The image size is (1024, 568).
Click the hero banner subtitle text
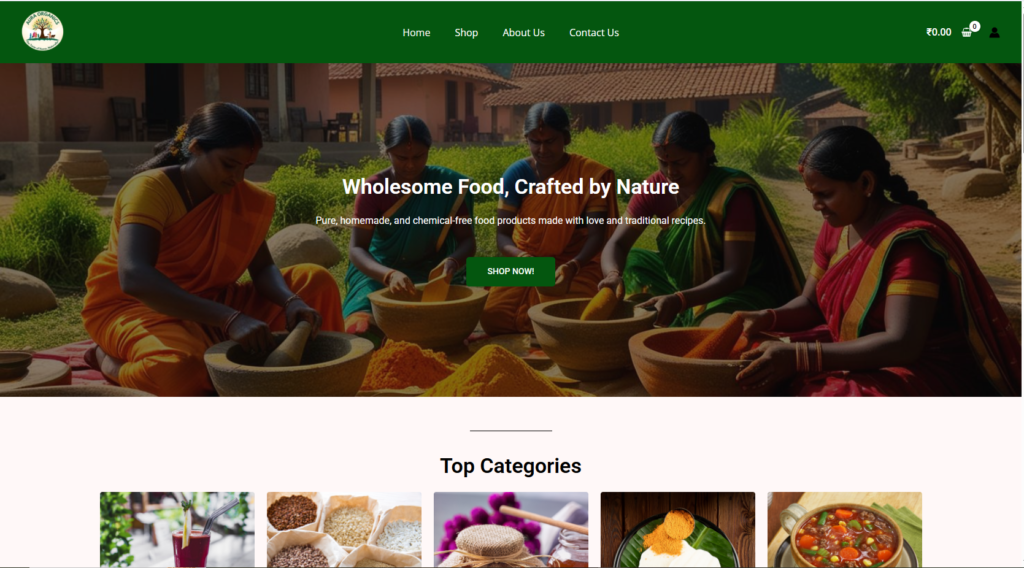pos(511,221)
